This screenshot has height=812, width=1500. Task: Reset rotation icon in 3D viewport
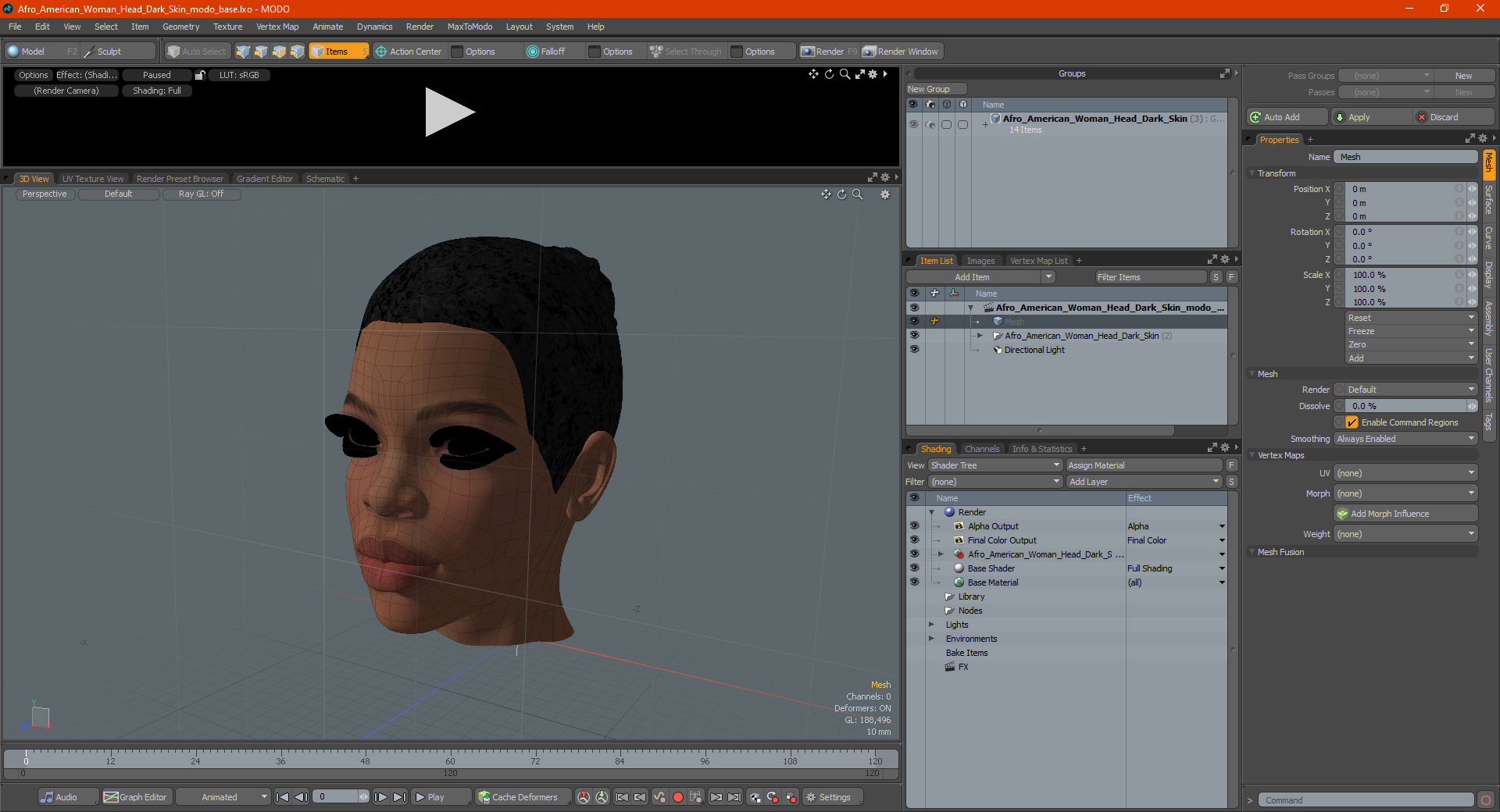click(842, 194)
